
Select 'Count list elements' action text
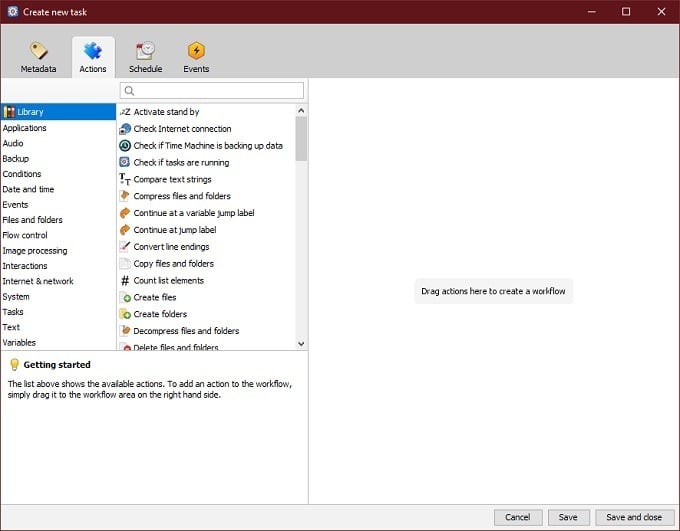point(169,281)
